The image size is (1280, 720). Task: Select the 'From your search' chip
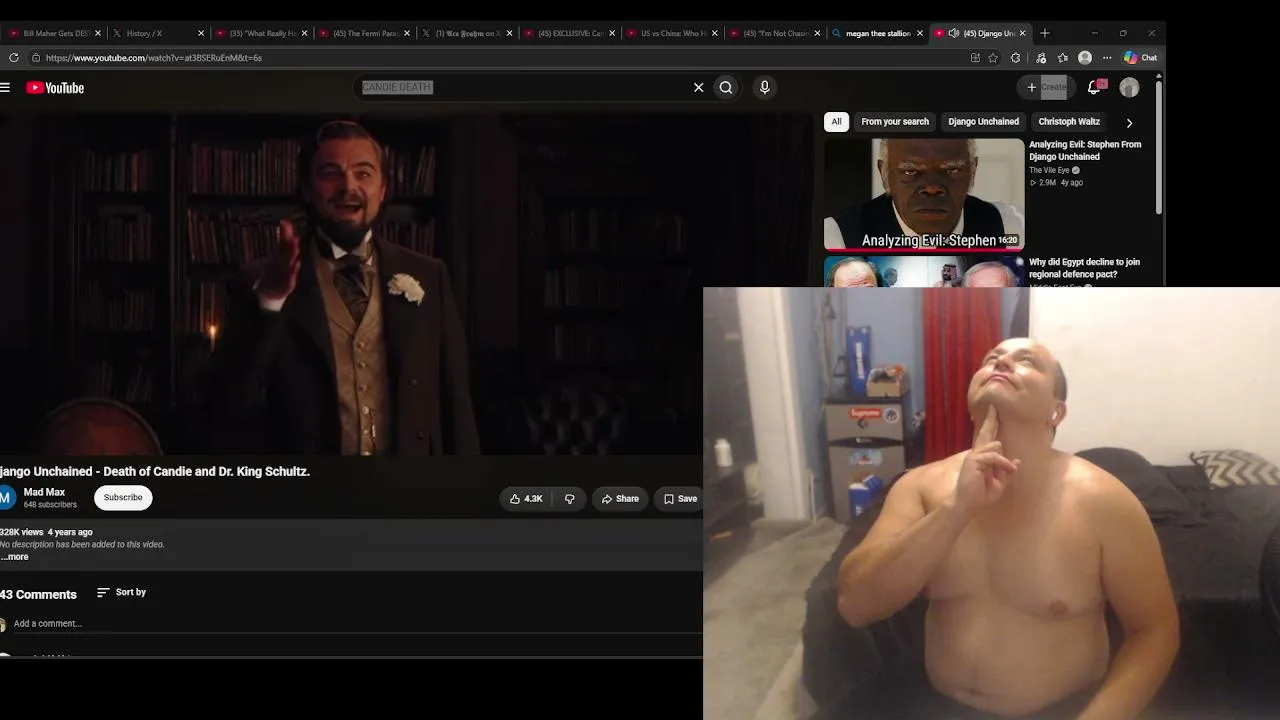[895, 122]
